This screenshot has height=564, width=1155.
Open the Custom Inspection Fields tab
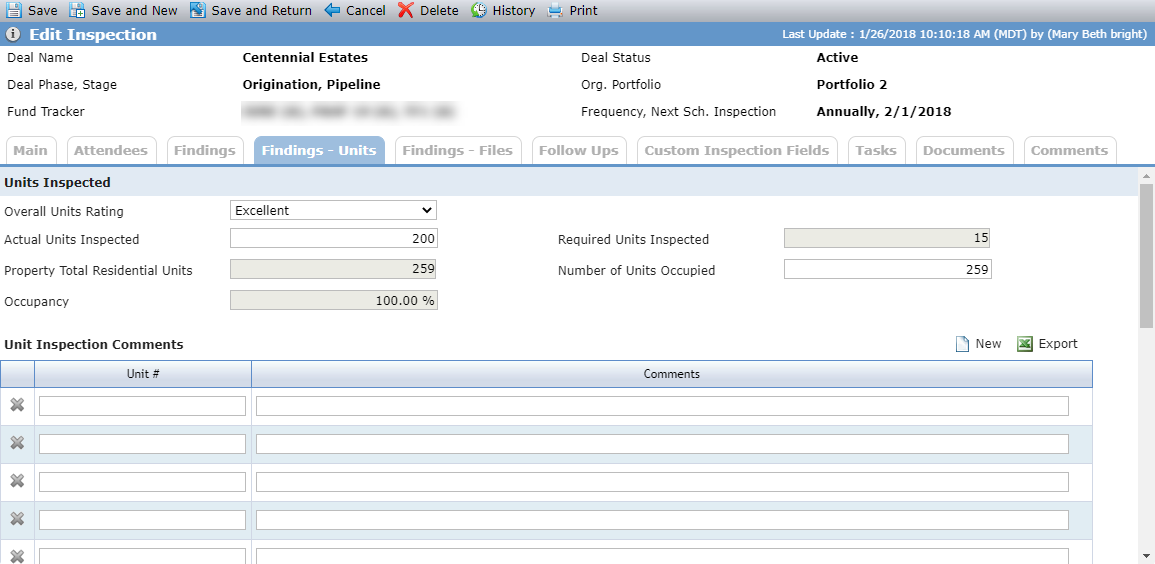(737, 150)
